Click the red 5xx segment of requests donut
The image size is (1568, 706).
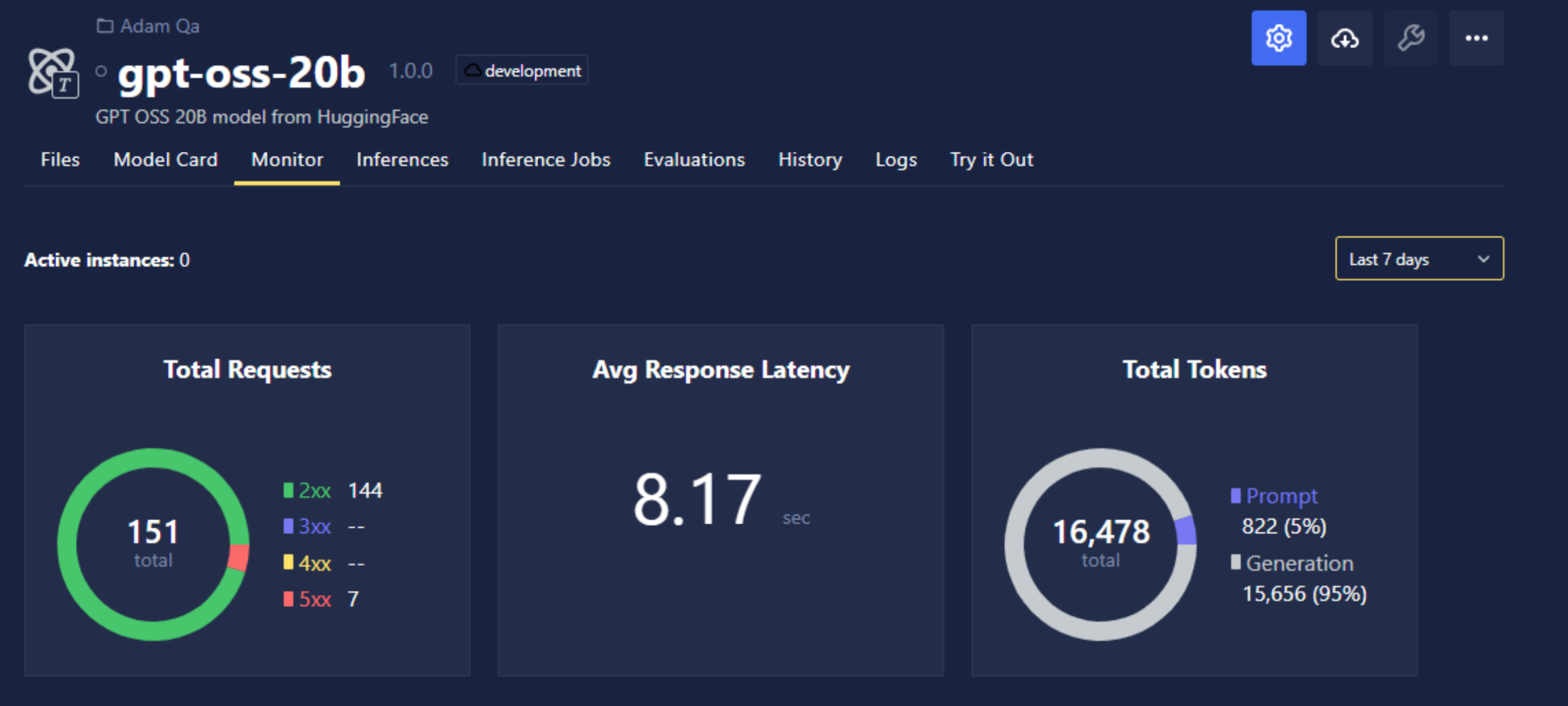tap(239, 558)
